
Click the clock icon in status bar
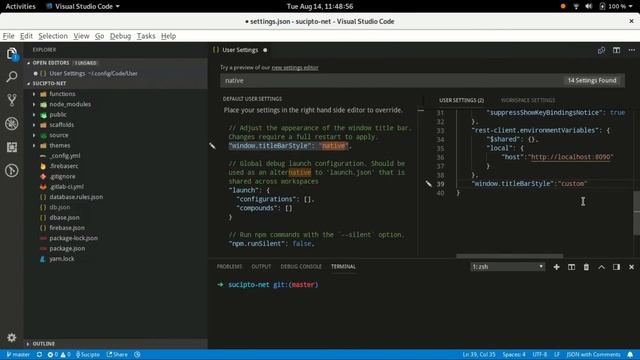coord(137,355)
